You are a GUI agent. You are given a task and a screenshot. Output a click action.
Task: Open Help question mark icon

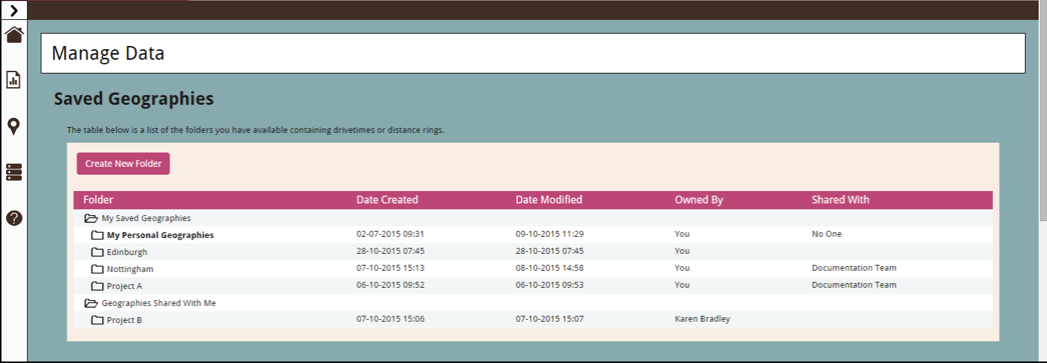click(14, 218)
